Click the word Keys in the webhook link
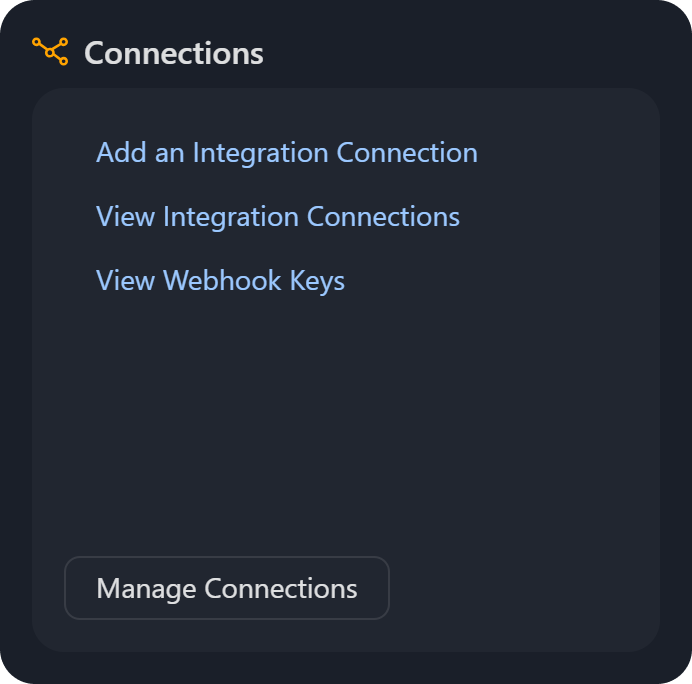This screenshot has height=684, width=692. pos(317,281)
